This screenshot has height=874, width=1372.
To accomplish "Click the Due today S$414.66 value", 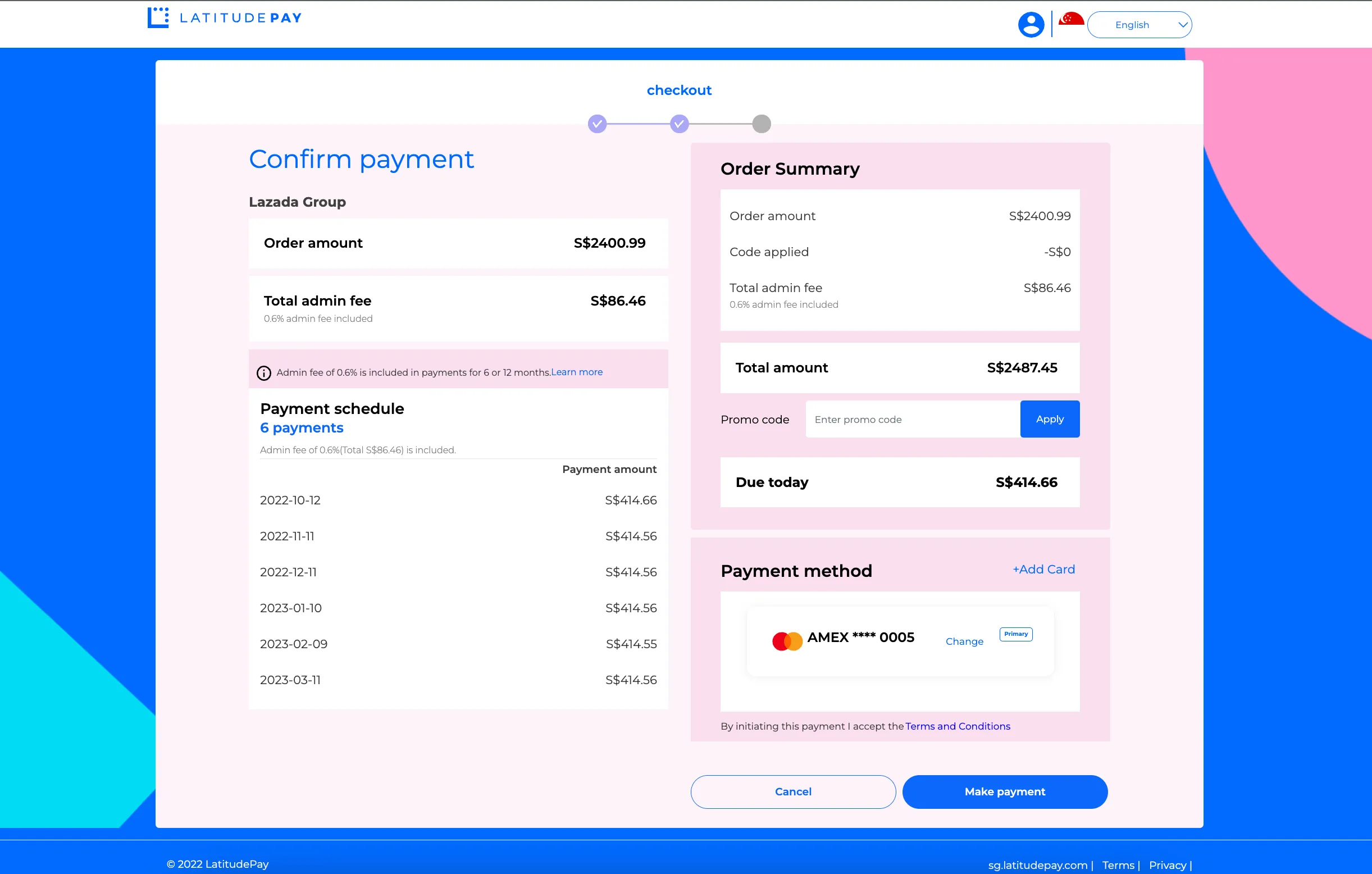I will [x=1026, y=482].
